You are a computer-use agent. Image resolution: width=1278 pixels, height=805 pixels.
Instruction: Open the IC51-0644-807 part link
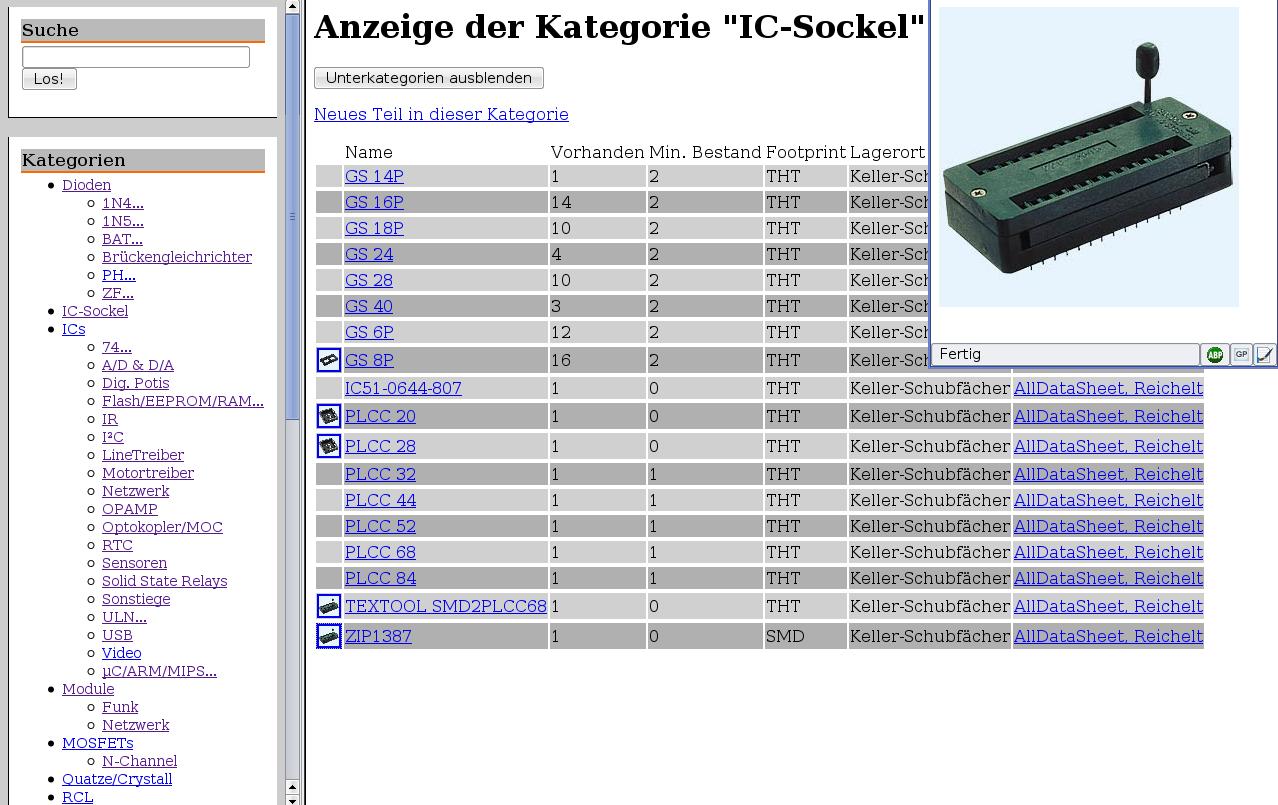tap(403, 388)
